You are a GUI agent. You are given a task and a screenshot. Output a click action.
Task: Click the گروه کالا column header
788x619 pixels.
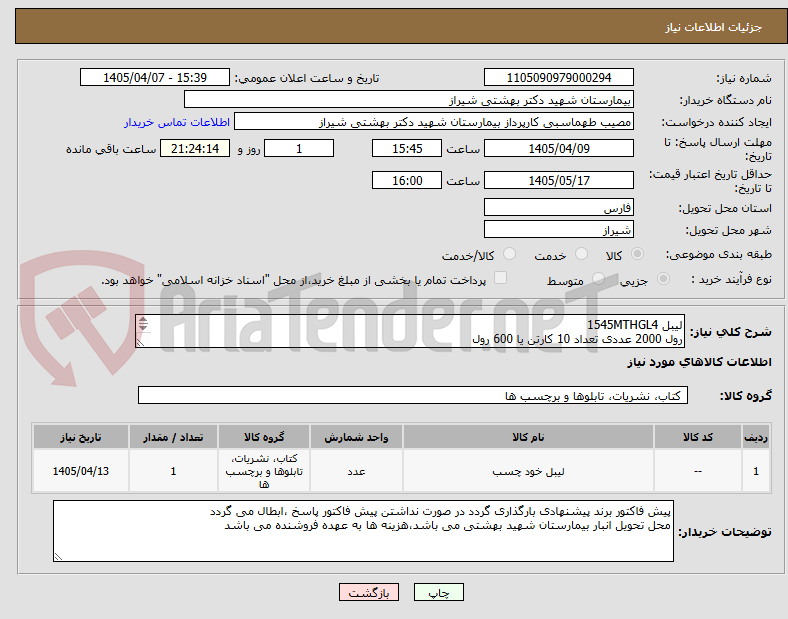click(x=264, y=437)
